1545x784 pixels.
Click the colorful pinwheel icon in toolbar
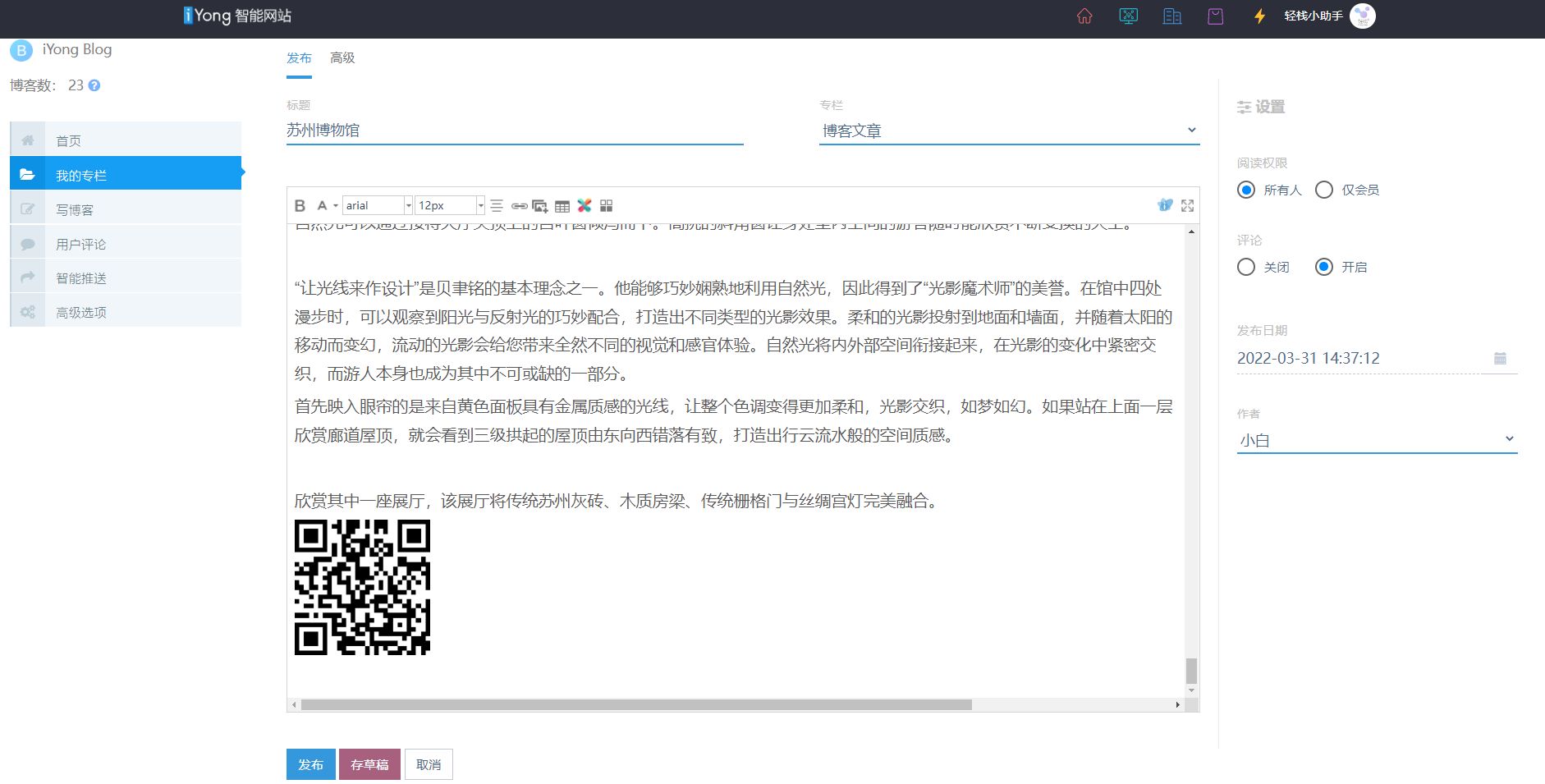[585, 205]
